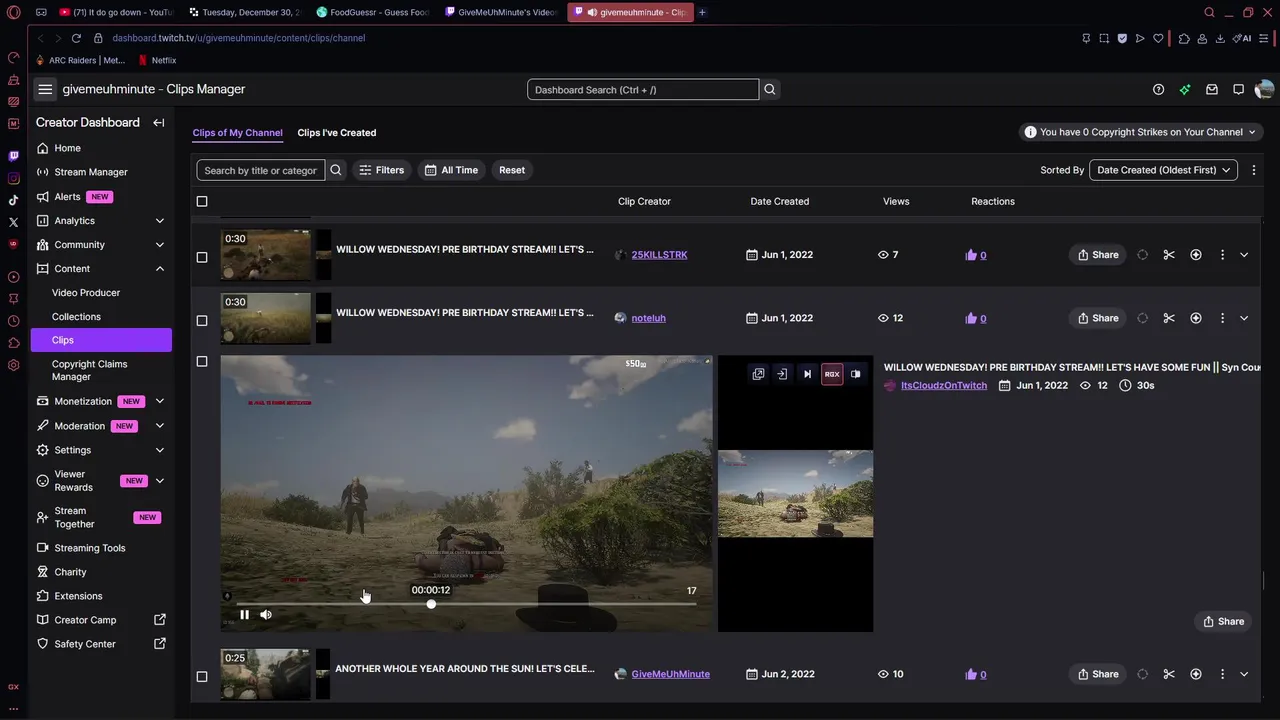This screenshot has height=720, width=1280.
Task: Open the green sparkle icon in header
Action: (1185, 89)
